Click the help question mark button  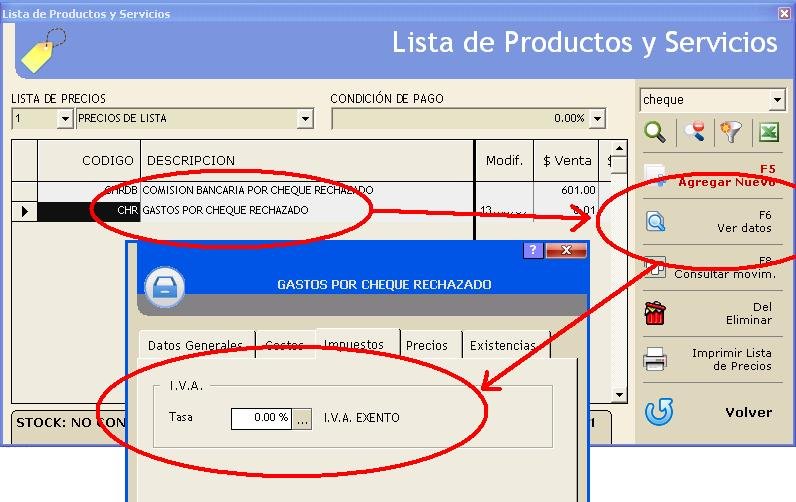[533, 250]
